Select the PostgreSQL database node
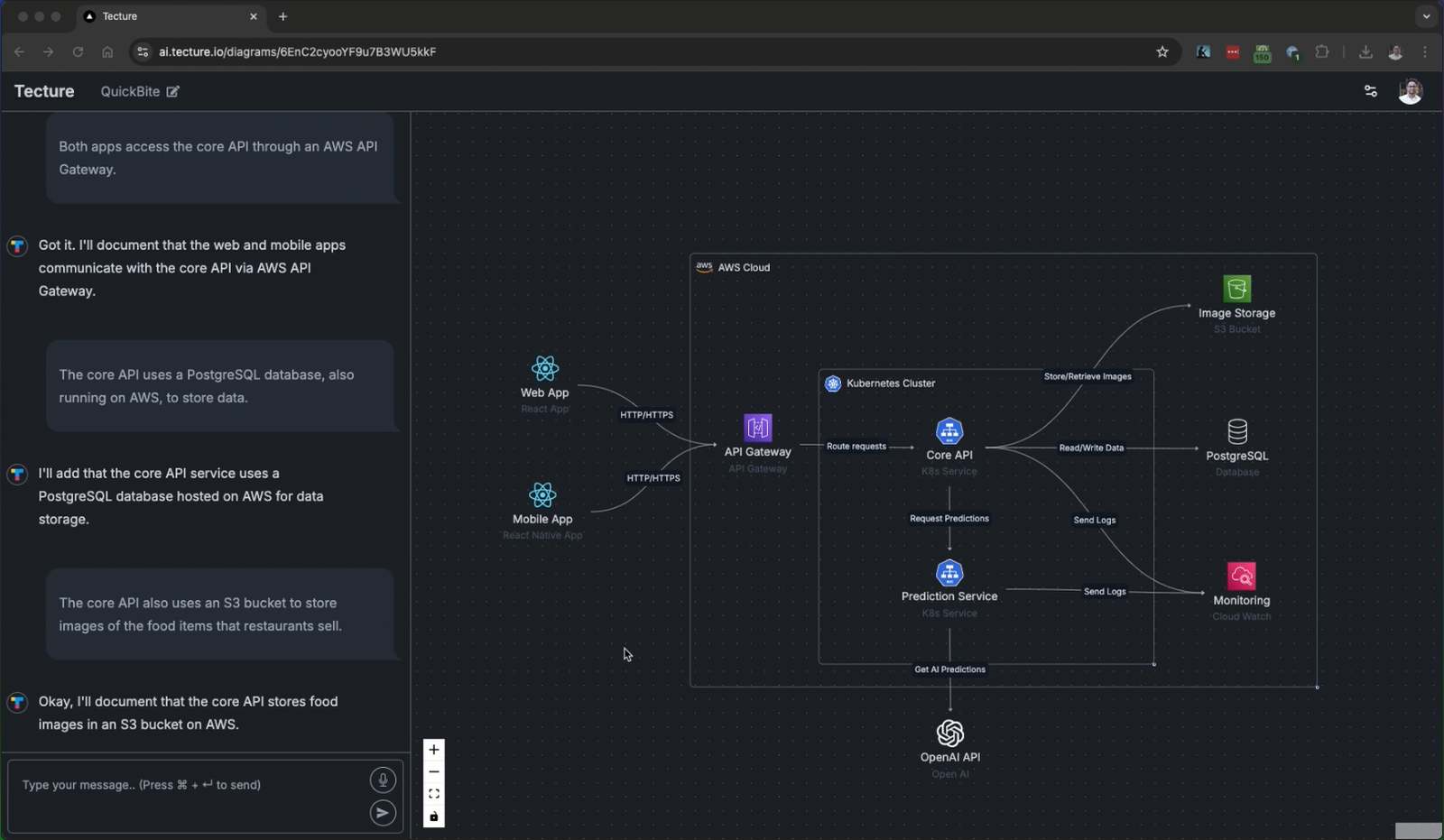 pos(1237,448)
